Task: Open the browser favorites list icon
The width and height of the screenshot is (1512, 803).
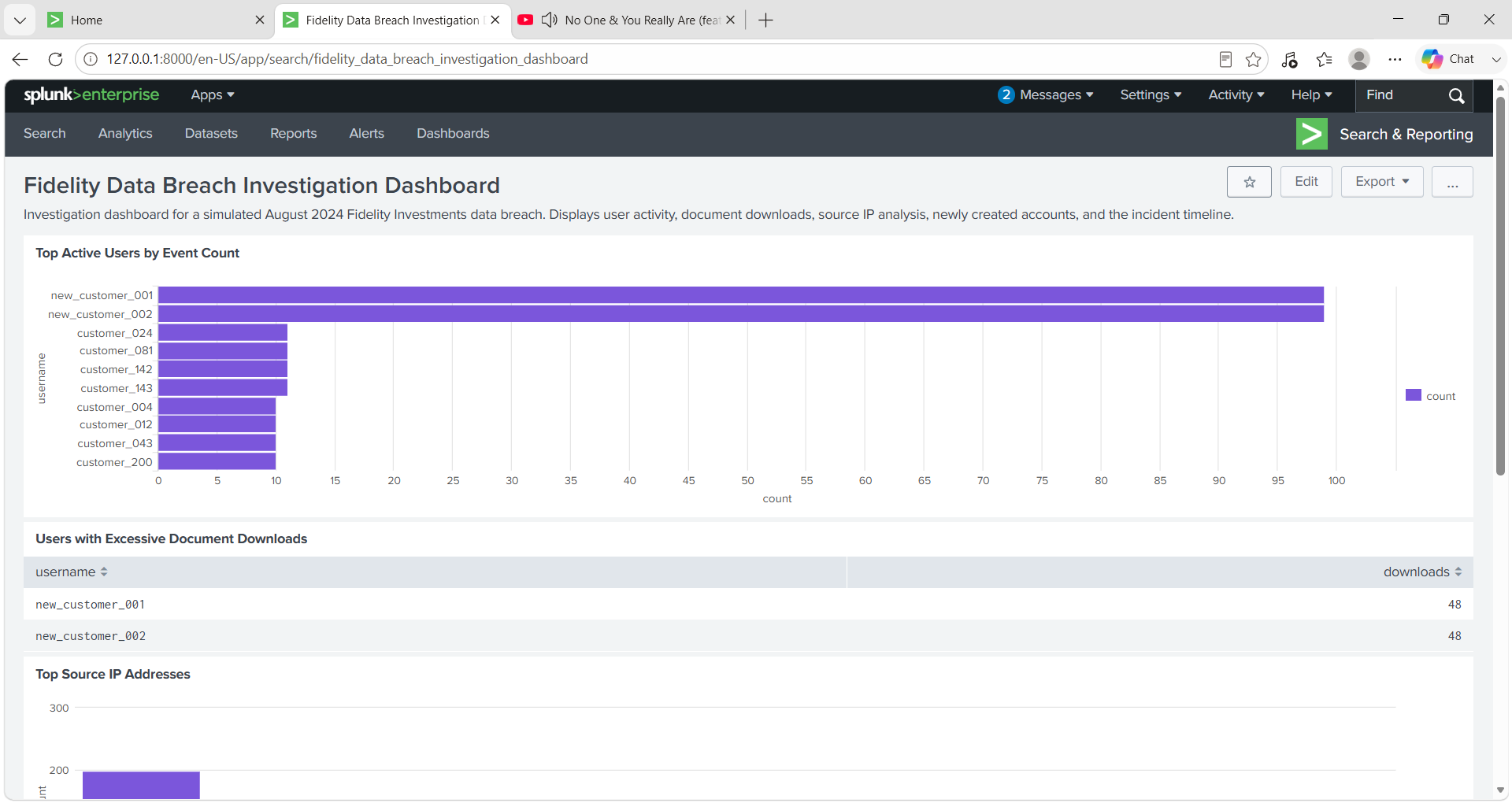Action: tap(1325, 59)
